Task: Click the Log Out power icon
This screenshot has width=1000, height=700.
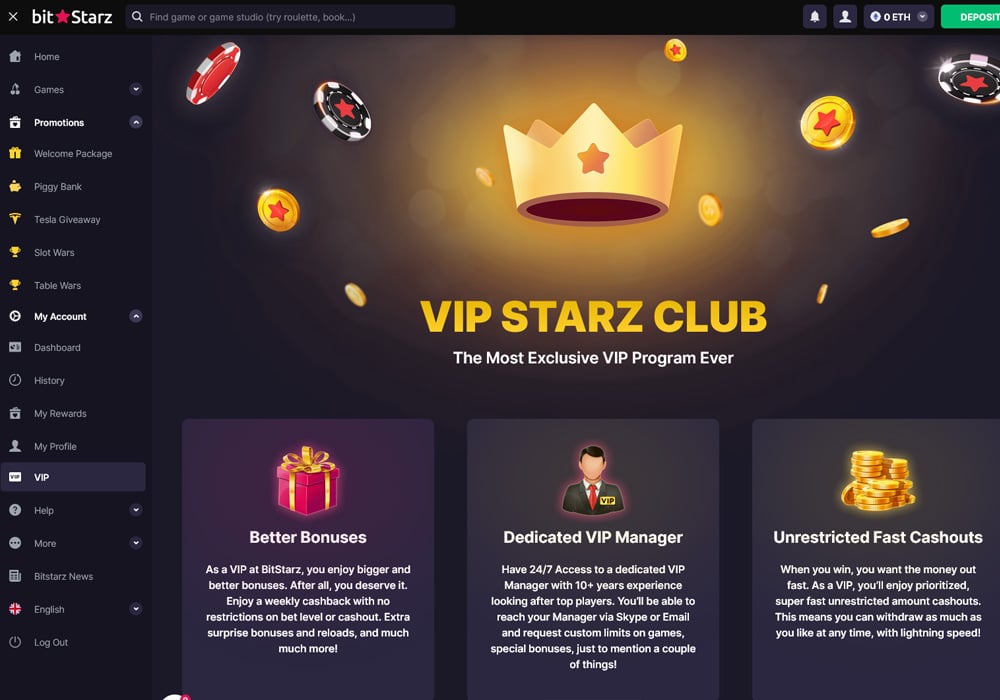Action: [x=15, y=642]
